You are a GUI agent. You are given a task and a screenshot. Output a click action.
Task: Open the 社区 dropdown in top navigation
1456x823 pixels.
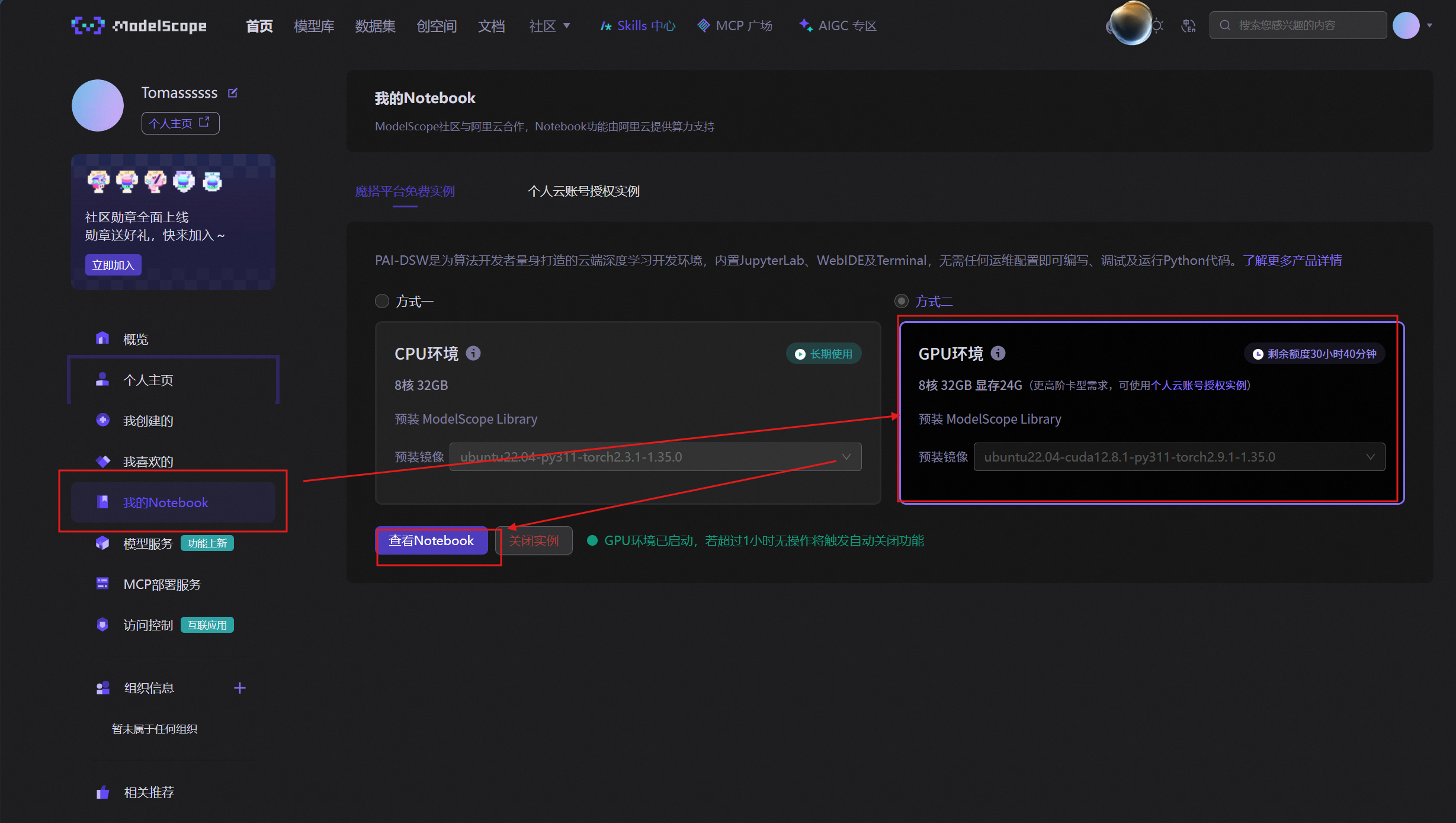549,25
